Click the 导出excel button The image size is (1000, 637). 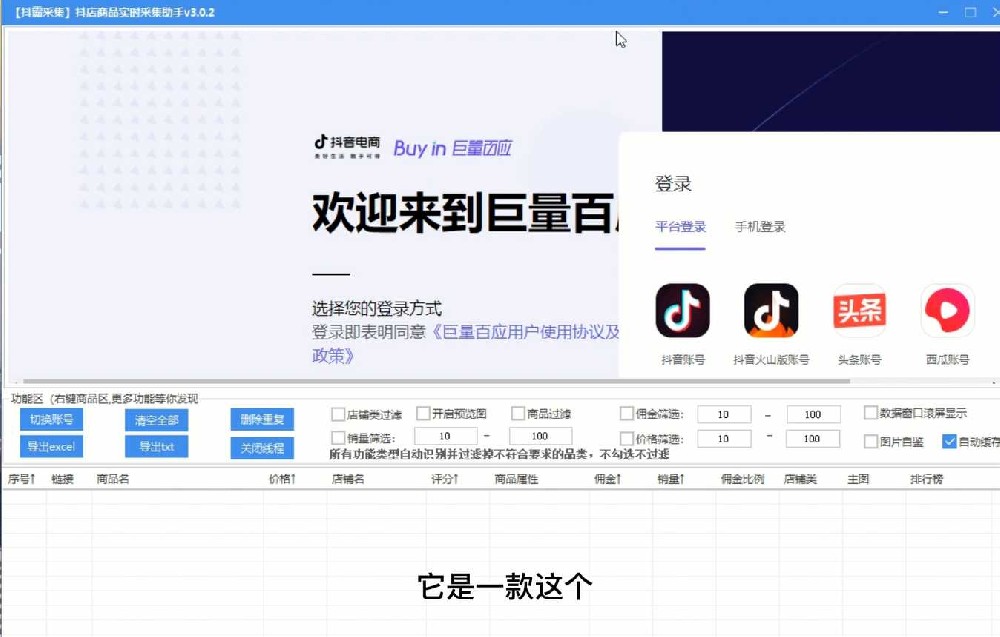(x=52, y=446)
